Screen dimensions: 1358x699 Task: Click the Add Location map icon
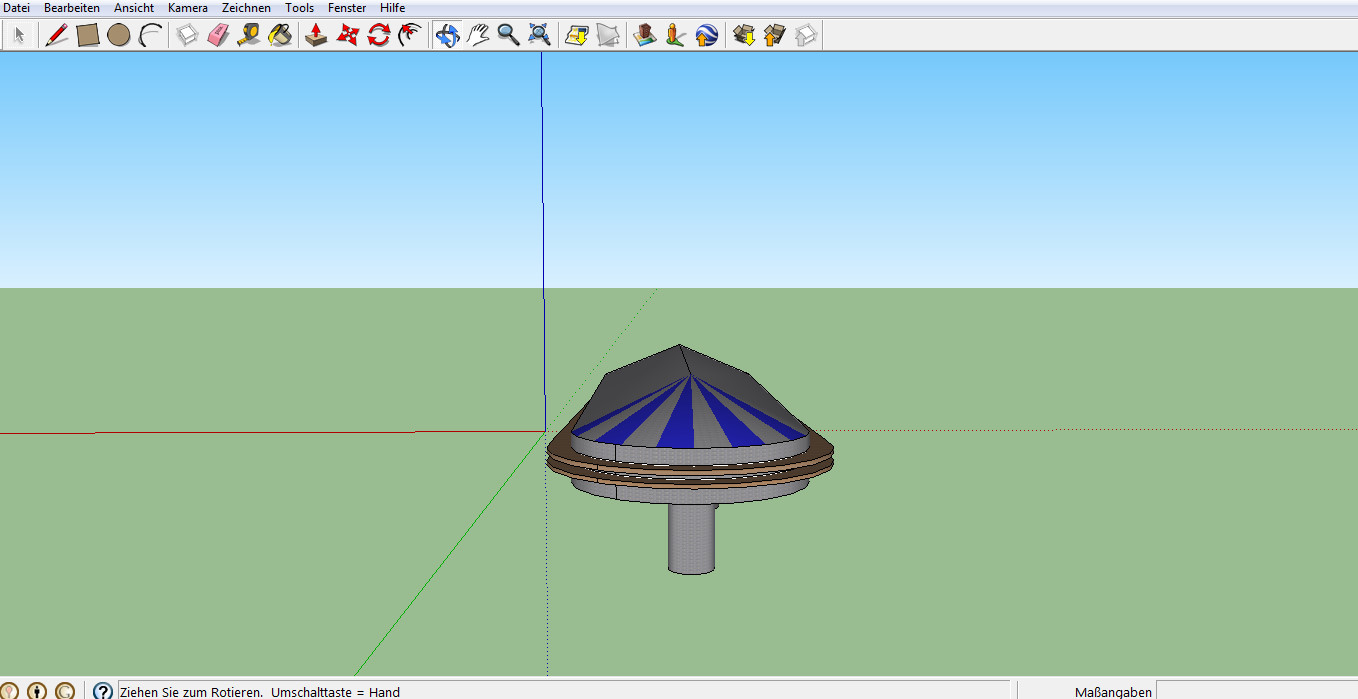[577, 36]
